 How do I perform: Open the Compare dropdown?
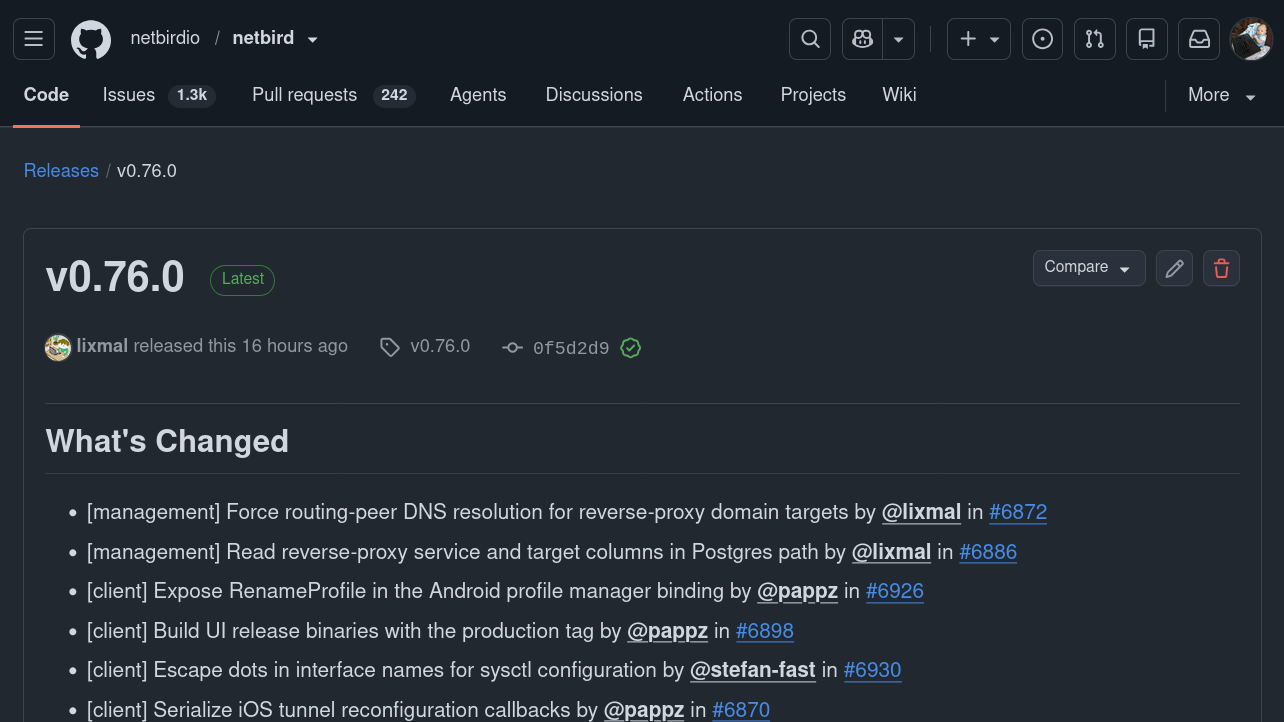[1089, 268]
